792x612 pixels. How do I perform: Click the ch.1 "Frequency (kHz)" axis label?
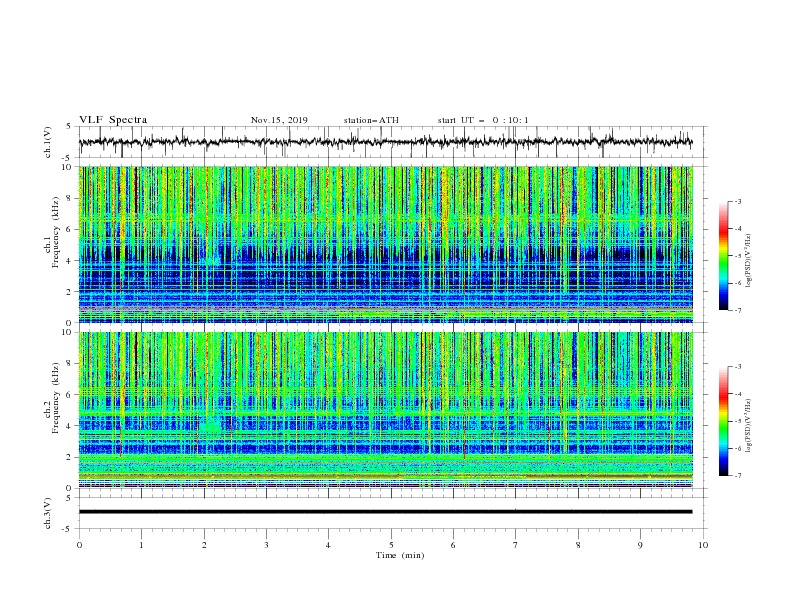tap(56, 232)
